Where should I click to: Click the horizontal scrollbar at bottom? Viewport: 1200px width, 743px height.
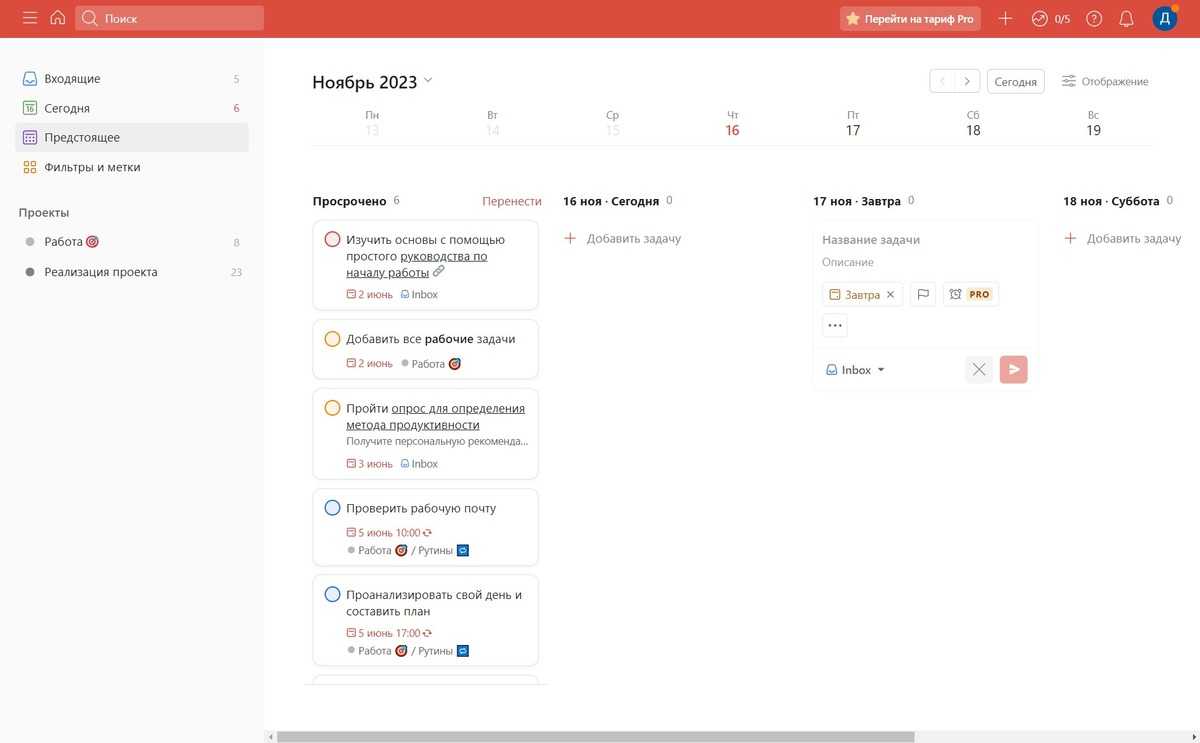click(x=595, y=737)
